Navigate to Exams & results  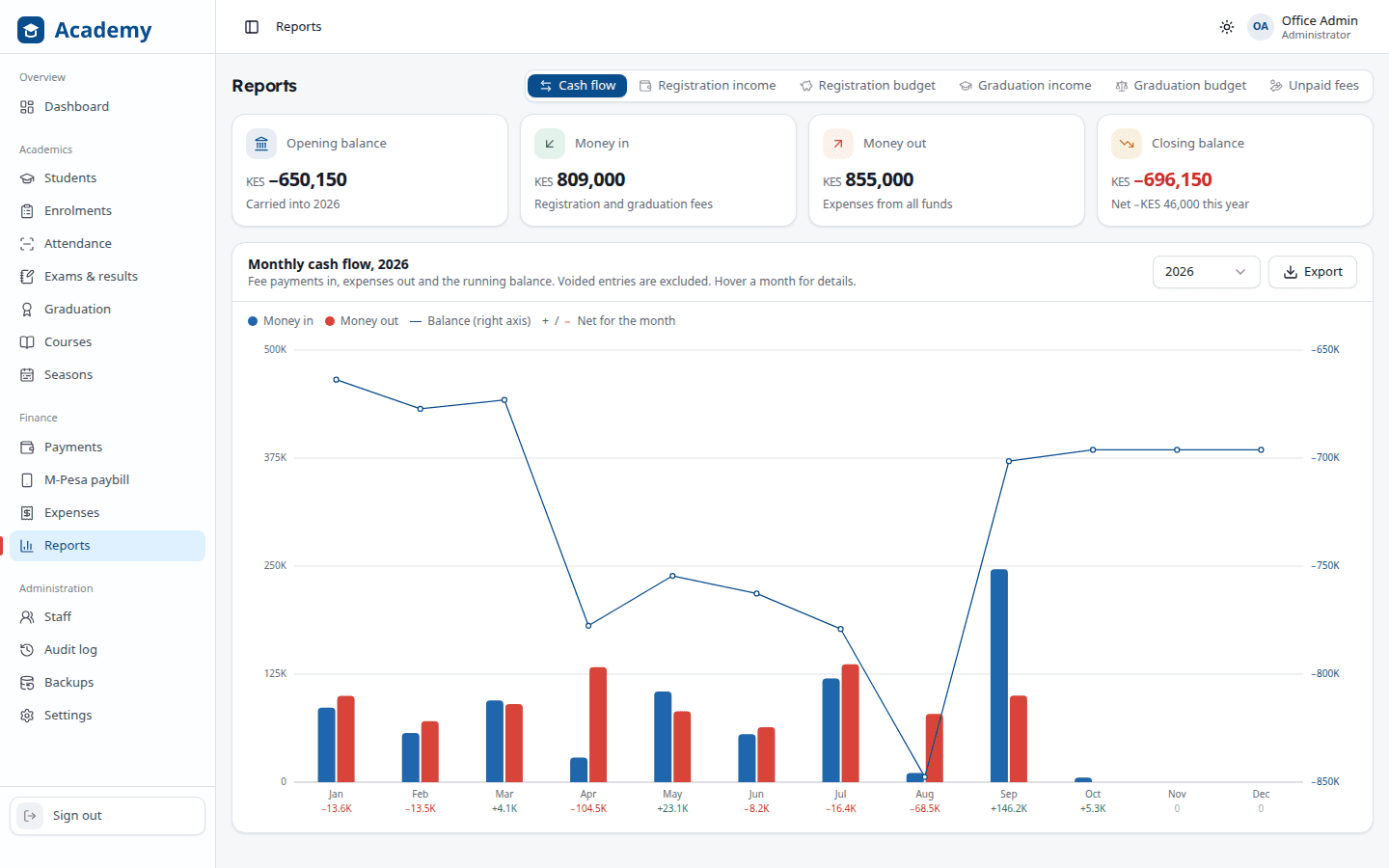pyautogui.click(x=107, y=277)
